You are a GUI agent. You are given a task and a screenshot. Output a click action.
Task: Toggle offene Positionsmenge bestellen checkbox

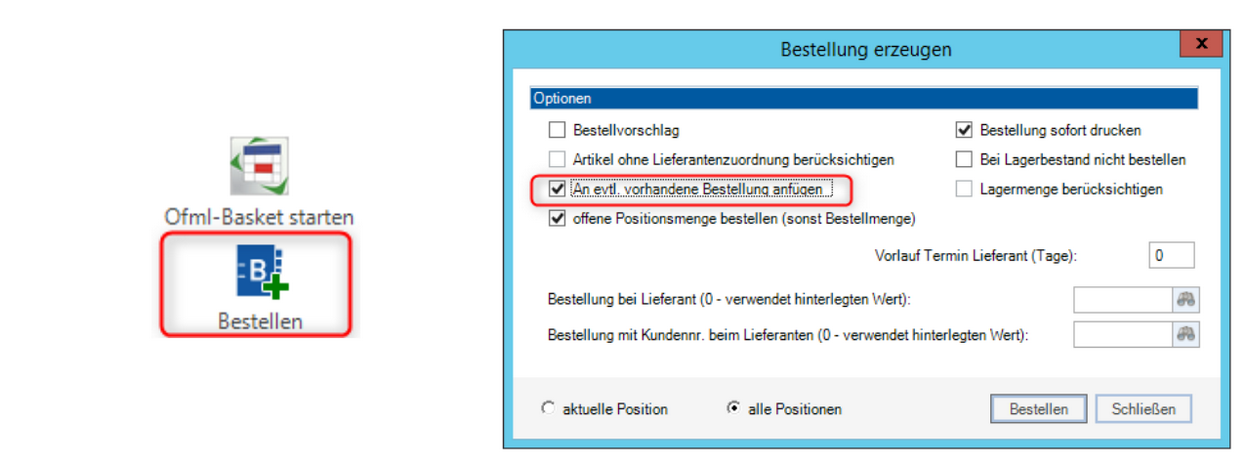(x=557, y=218)
